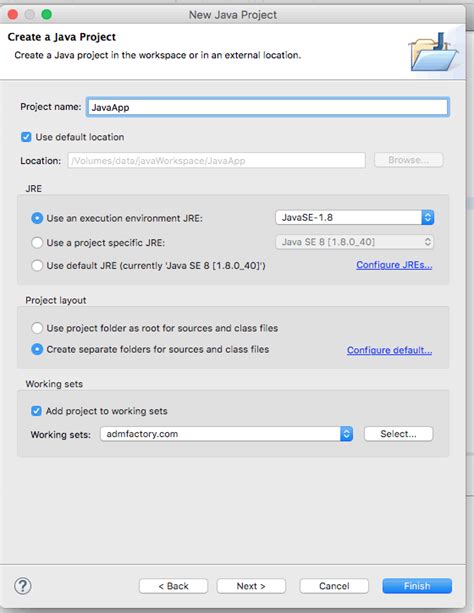Click the 'New Java Project' window title

click(x=233, y=15)
